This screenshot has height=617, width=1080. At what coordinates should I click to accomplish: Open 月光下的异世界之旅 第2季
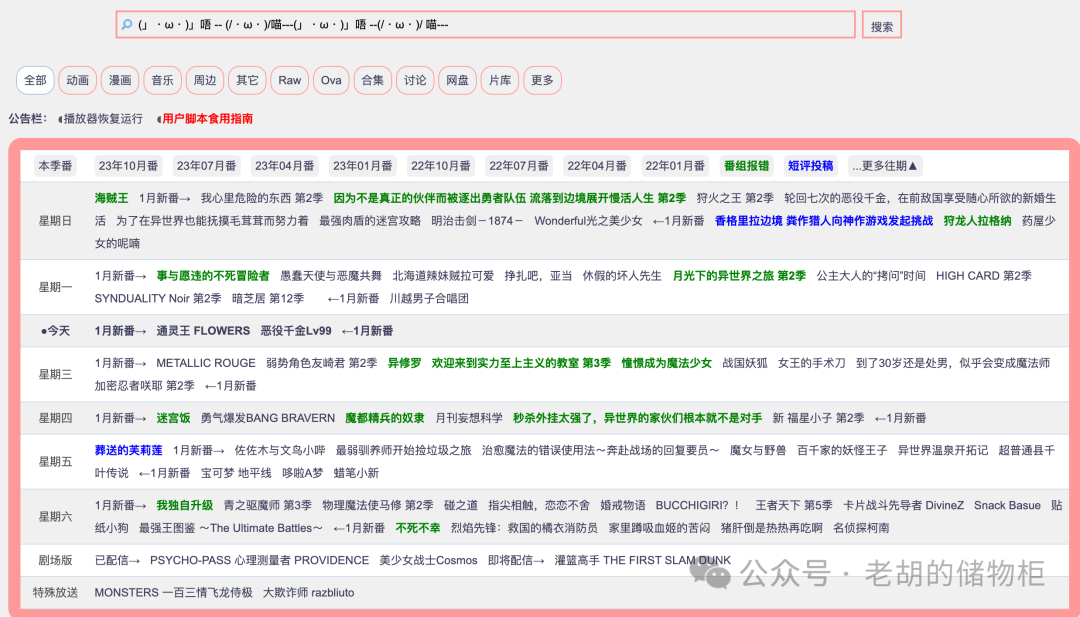pos(739,276)
